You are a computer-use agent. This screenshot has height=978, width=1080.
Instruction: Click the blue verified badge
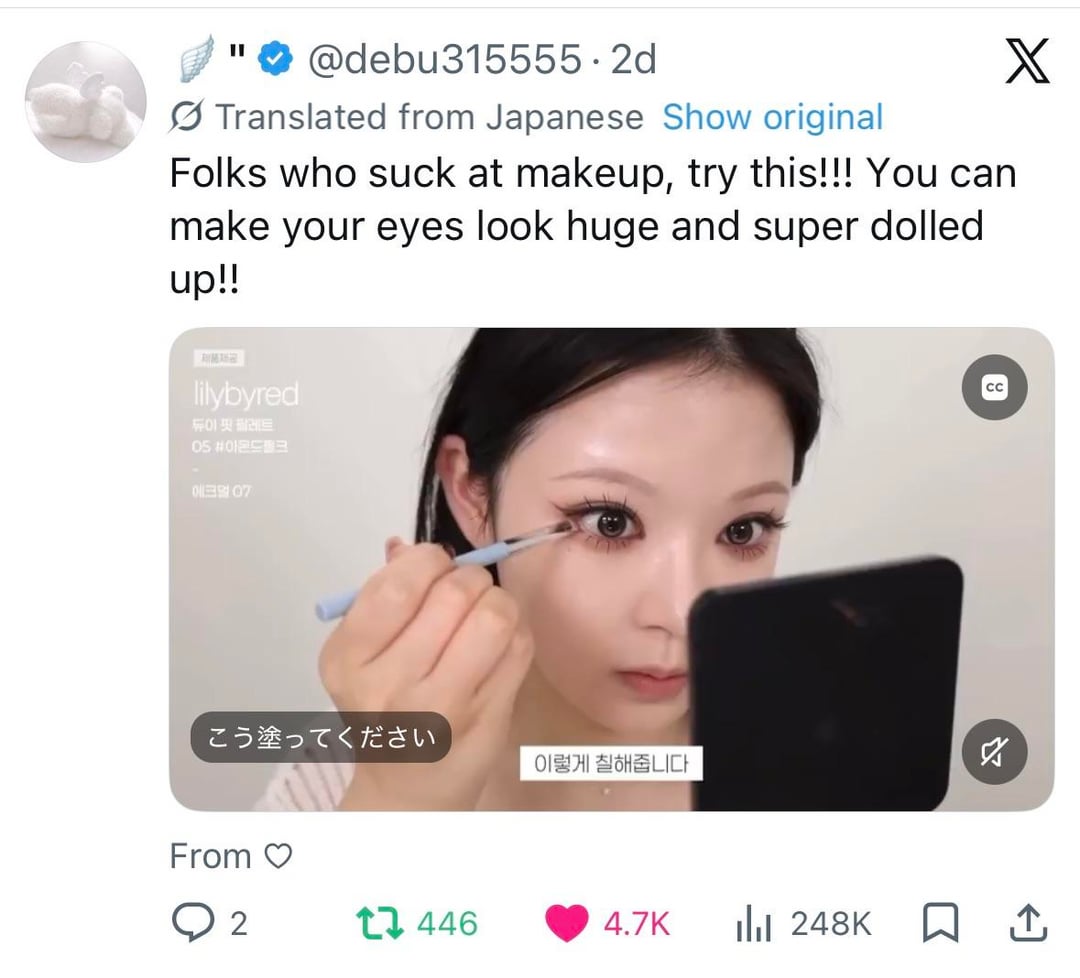[x=276, y=59]
